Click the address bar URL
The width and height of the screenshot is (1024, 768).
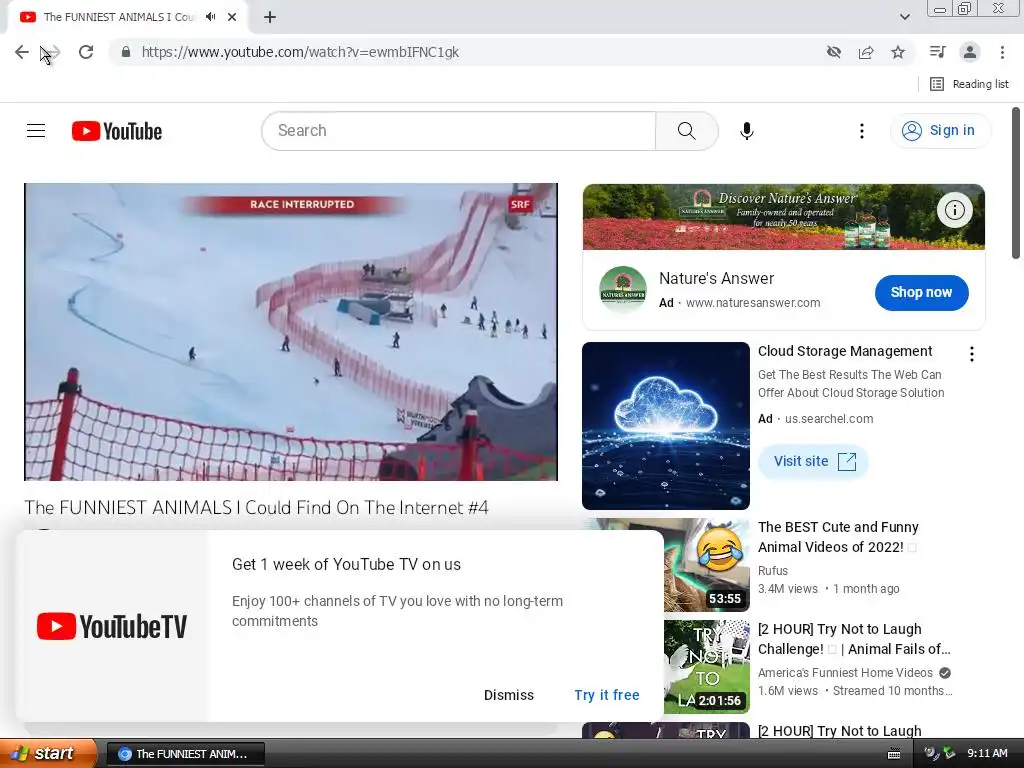click(300, 52)
